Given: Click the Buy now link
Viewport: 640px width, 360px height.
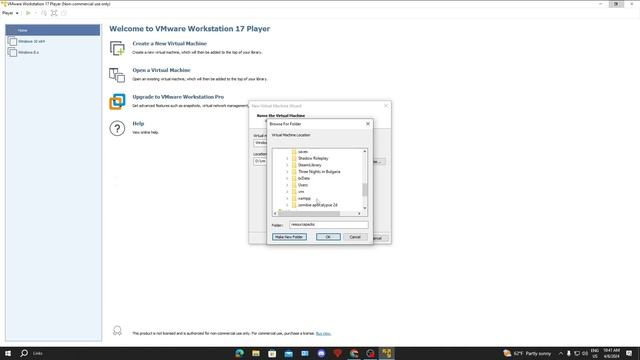Looking at the screenshot, I should coord(323,333).
